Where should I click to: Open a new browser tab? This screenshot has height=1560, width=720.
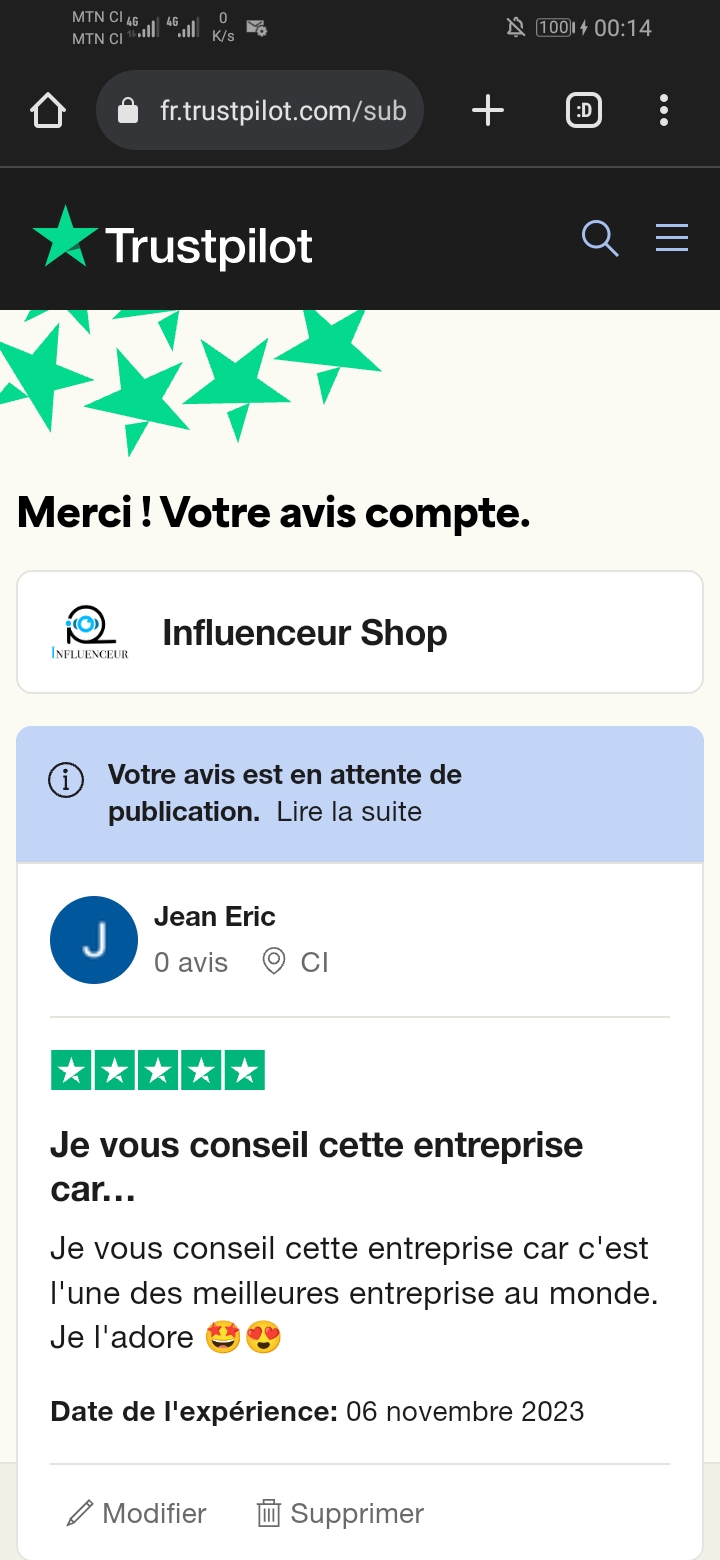487,111
